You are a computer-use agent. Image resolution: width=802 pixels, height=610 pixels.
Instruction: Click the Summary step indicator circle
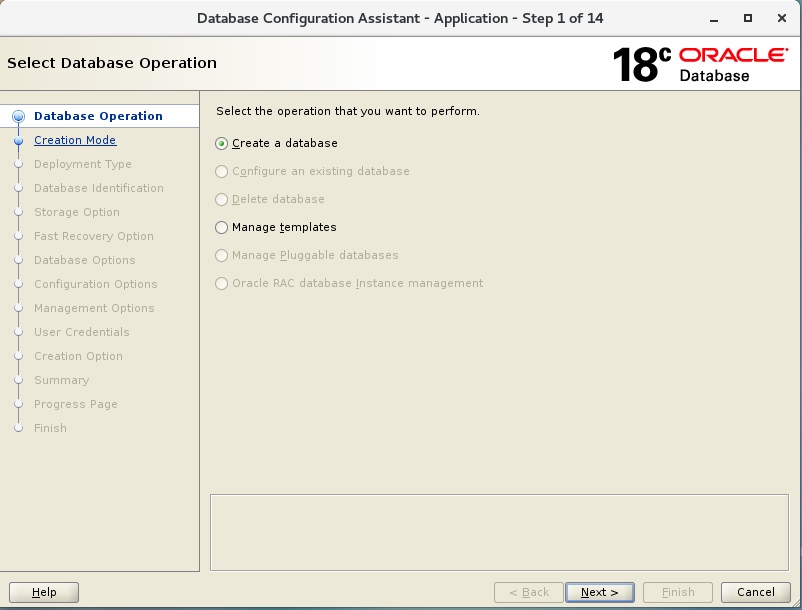coord(20,380)
